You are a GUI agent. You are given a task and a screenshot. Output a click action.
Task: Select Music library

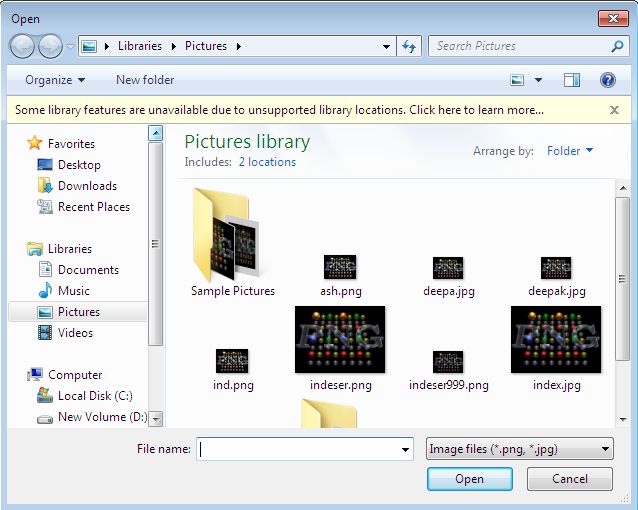coord(64,291)
